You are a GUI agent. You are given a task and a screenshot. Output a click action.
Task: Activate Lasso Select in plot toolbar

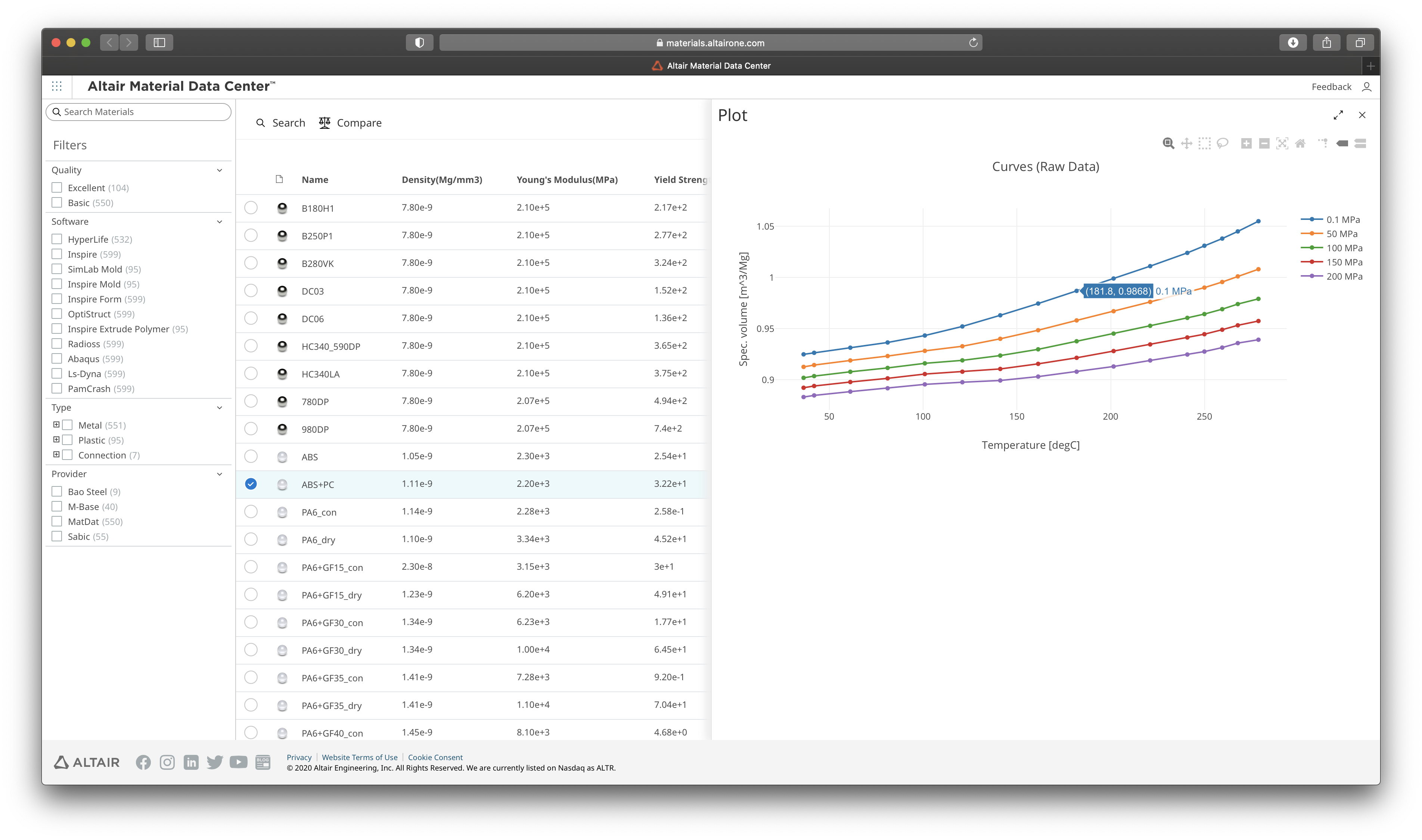pyautogui.click(x=1222, y=143)
